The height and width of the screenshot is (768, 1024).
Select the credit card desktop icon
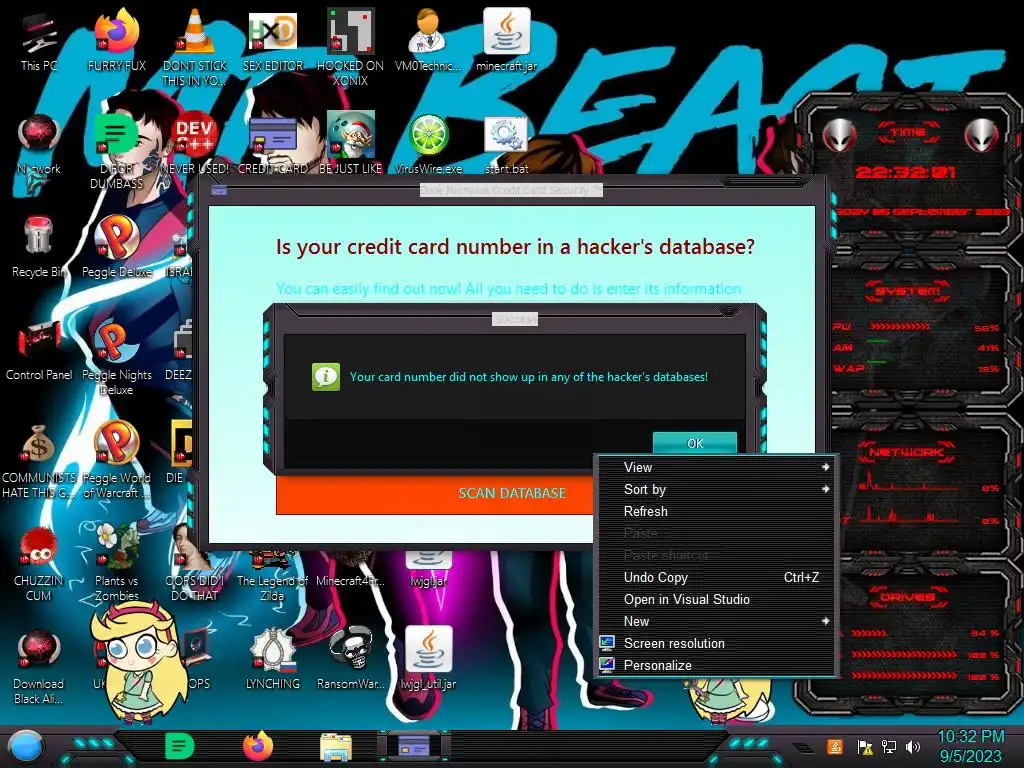point(273,137)
